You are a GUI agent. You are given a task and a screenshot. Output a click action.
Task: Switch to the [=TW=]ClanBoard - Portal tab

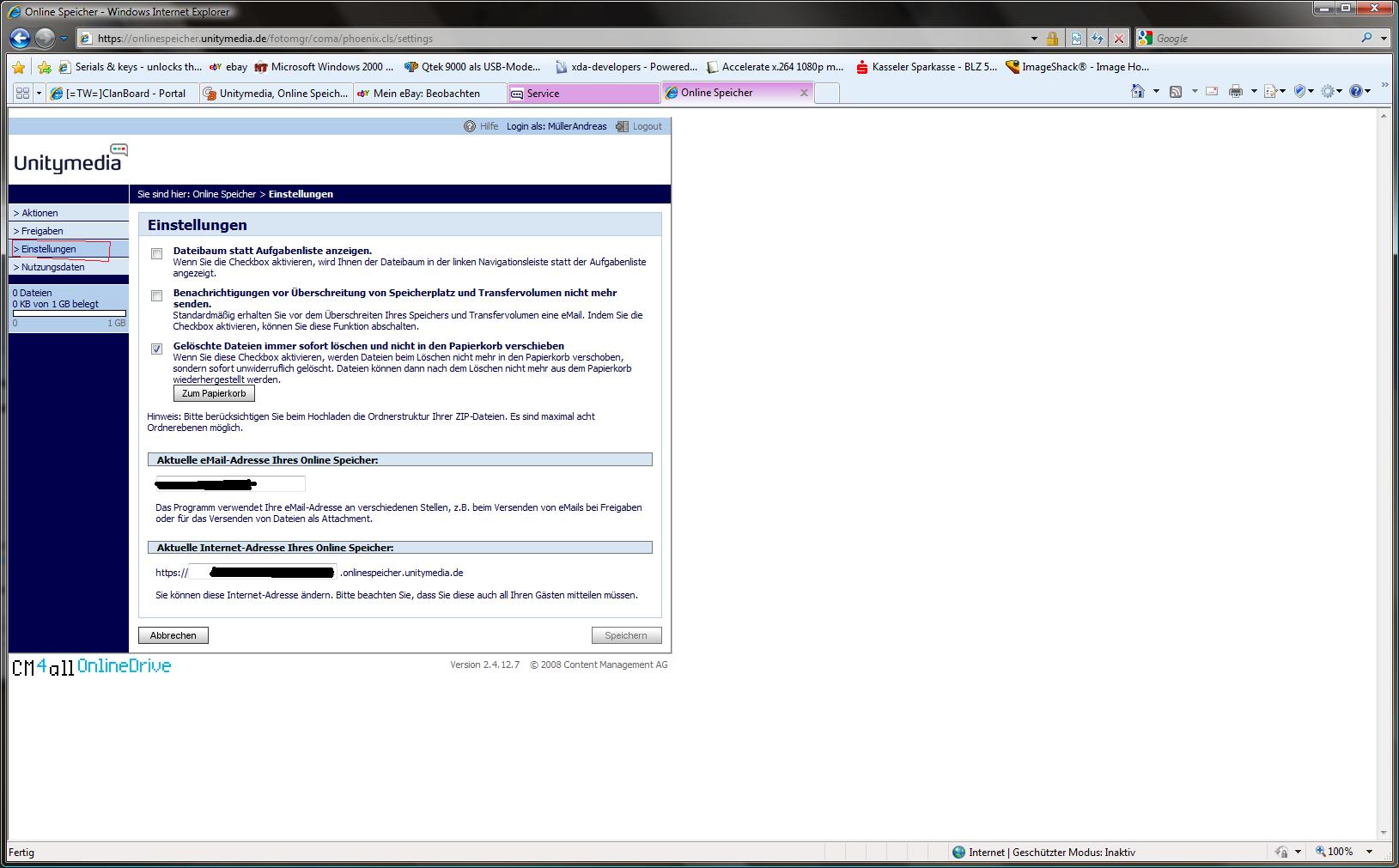pyautogui.click(x=122, y=93)
